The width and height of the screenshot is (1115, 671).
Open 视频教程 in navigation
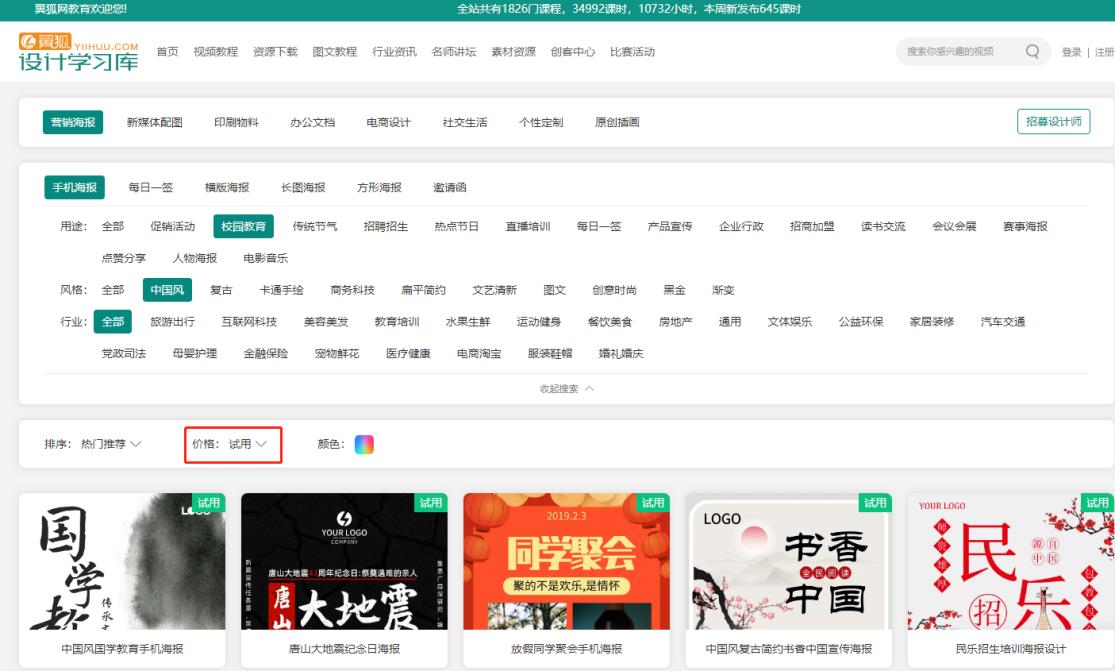[x=215, y=52]
